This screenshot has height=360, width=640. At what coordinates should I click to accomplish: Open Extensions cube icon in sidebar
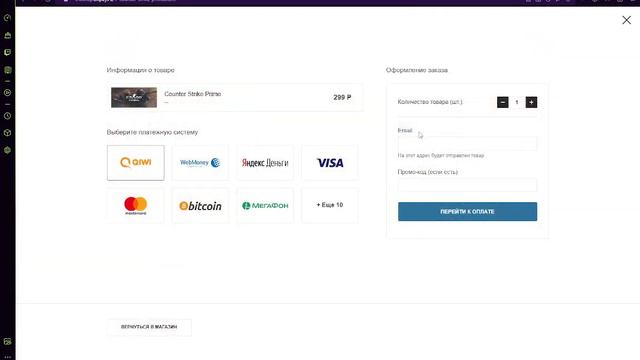click(x=7, y=133)
